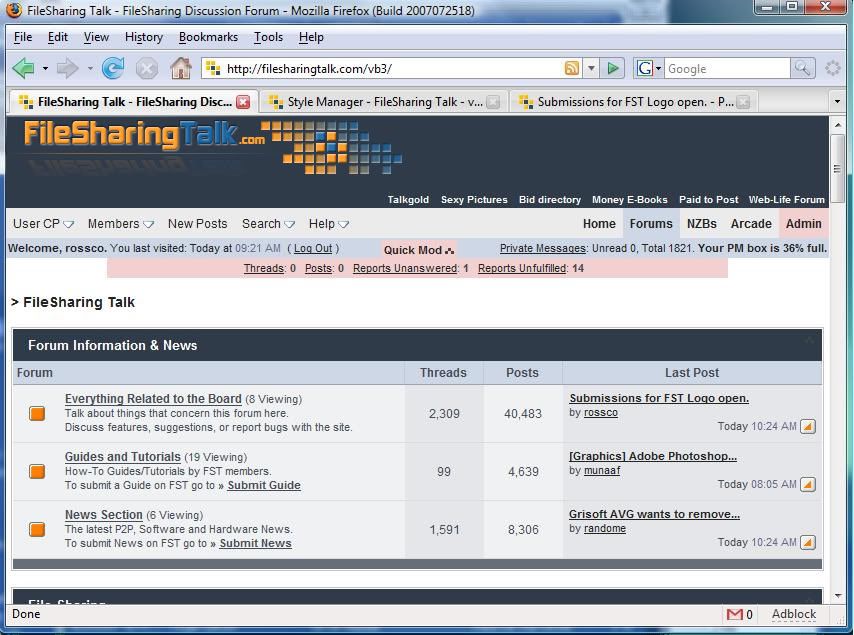
Task: Click the Stop loading icon
Action: click(147, 69)
